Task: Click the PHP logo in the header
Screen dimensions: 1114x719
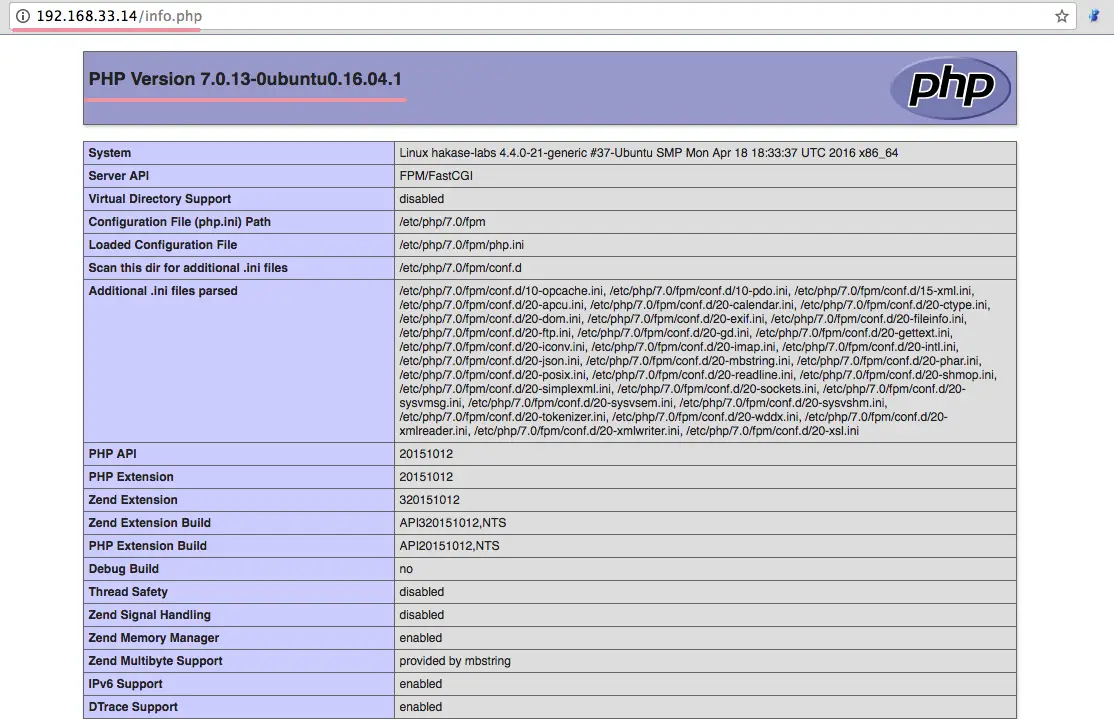Action: pos(951,87)
